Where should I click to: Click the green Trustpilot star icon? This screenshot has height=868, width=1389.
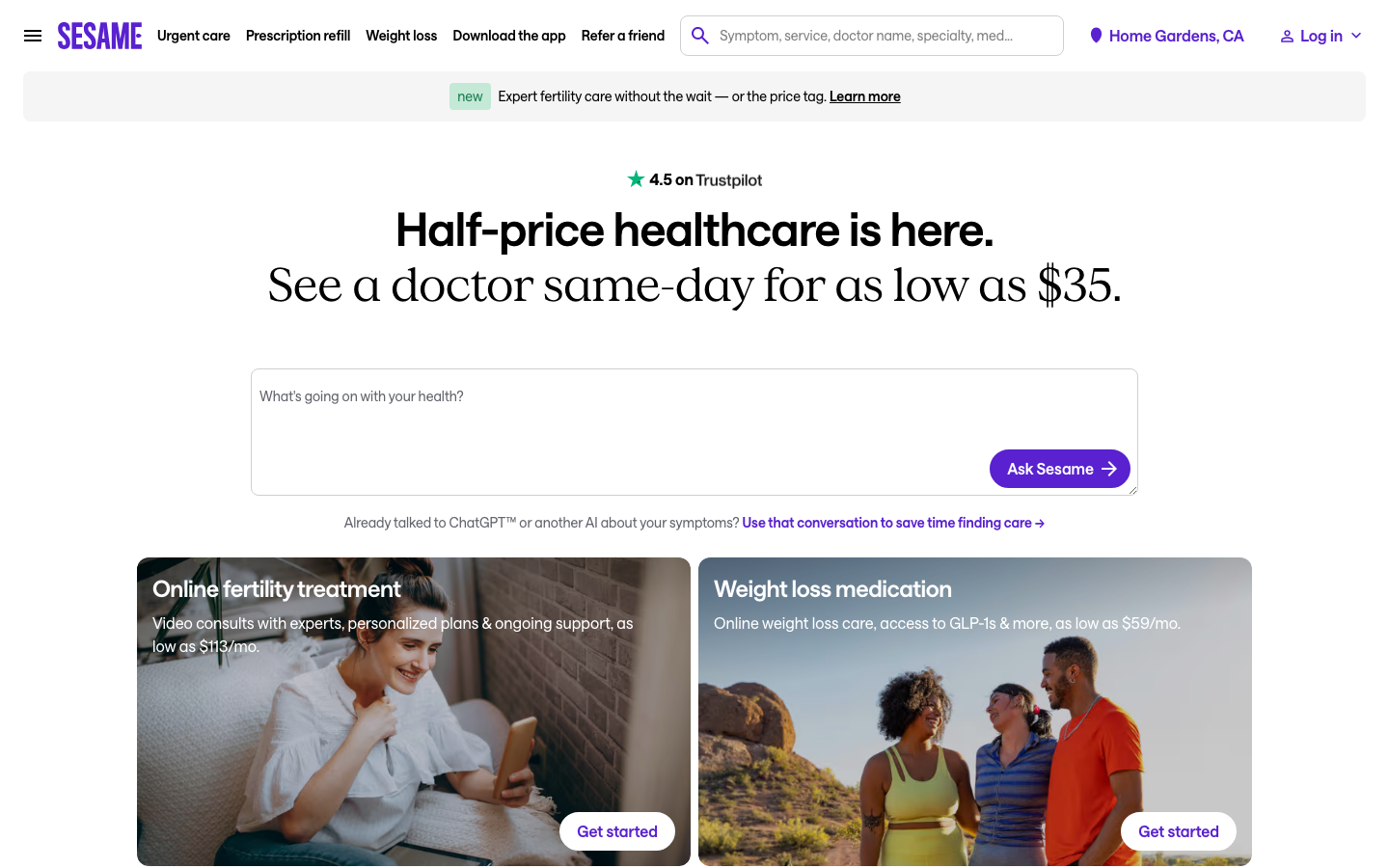coord(636,179)
